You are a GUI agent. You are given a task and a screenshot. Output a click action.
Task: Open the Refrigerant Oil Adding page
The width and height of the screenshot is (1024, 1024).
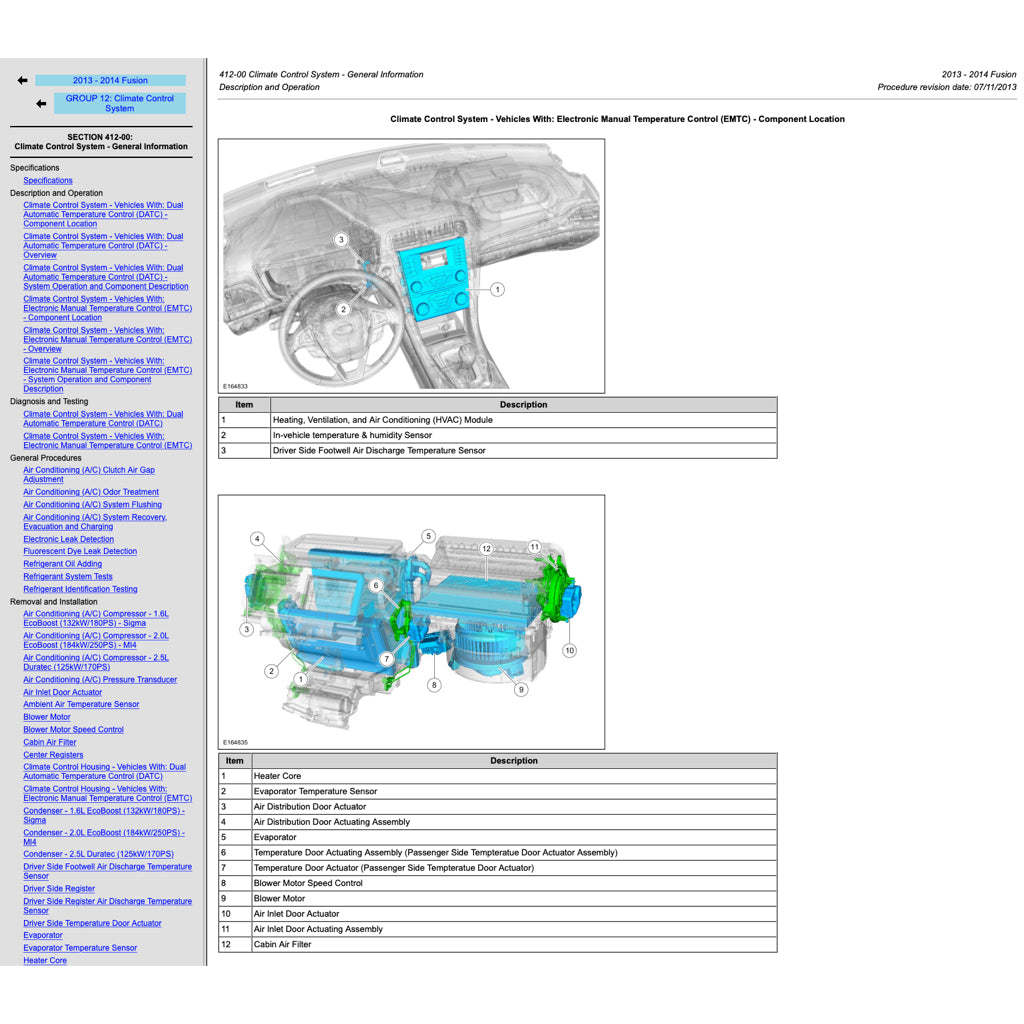62,563
